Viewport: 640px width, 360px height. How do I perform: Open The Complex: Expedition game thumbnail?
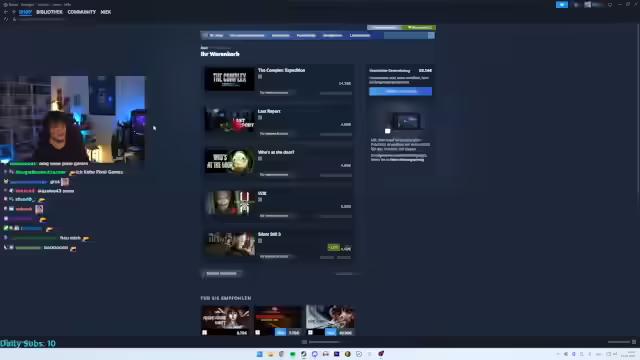[x=229, y=79]
